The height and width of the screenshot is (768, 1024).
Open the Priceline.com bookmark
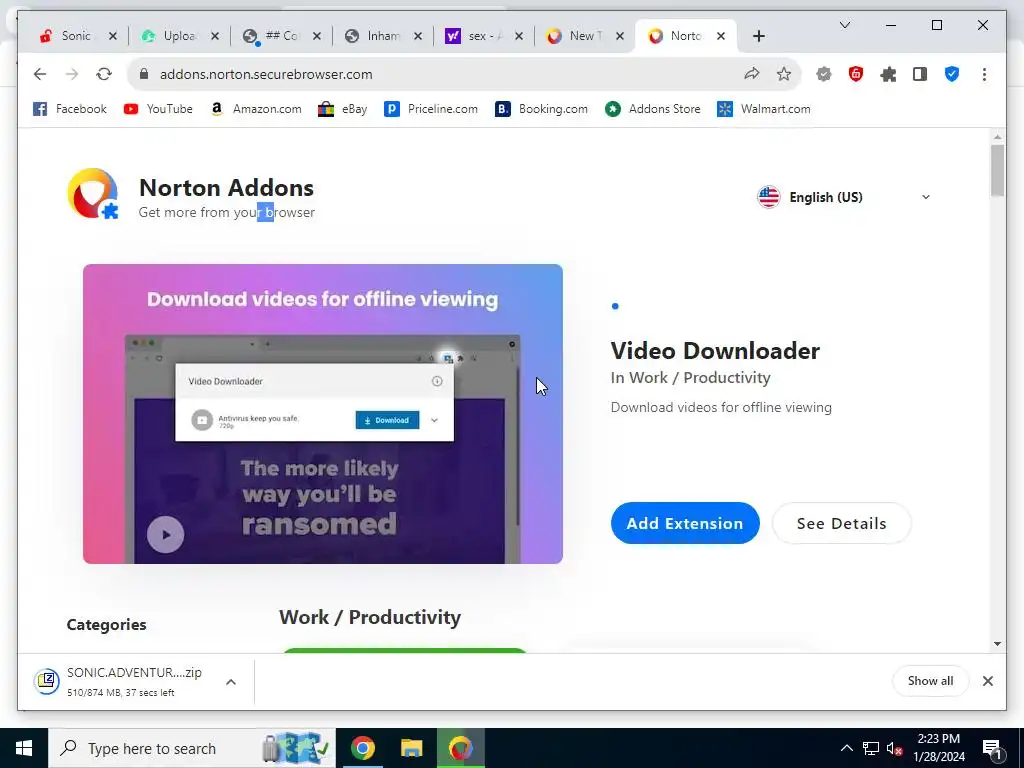431,109
